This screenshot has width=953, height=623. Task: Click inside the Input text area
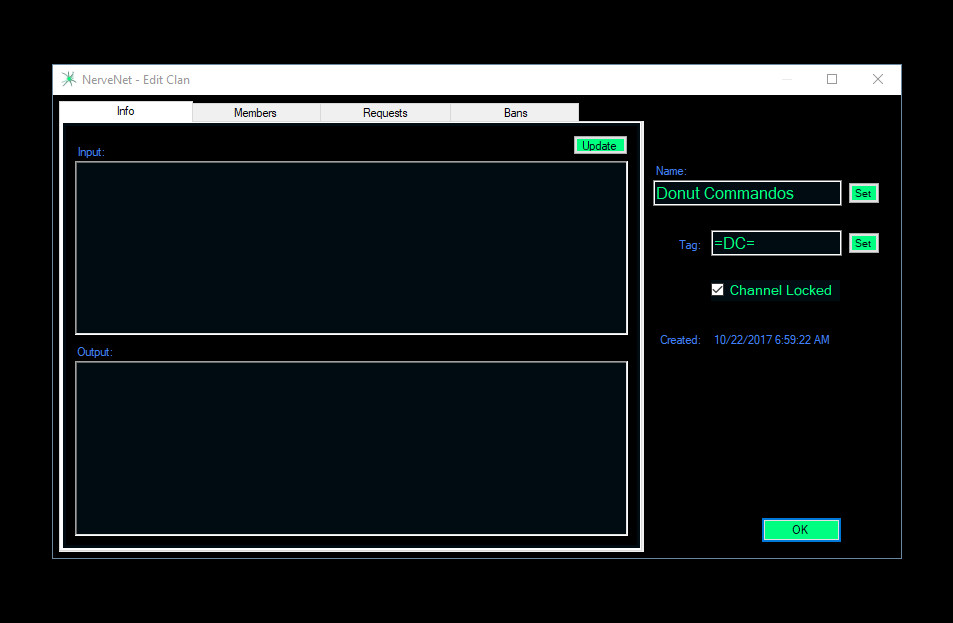coord(351,247)
